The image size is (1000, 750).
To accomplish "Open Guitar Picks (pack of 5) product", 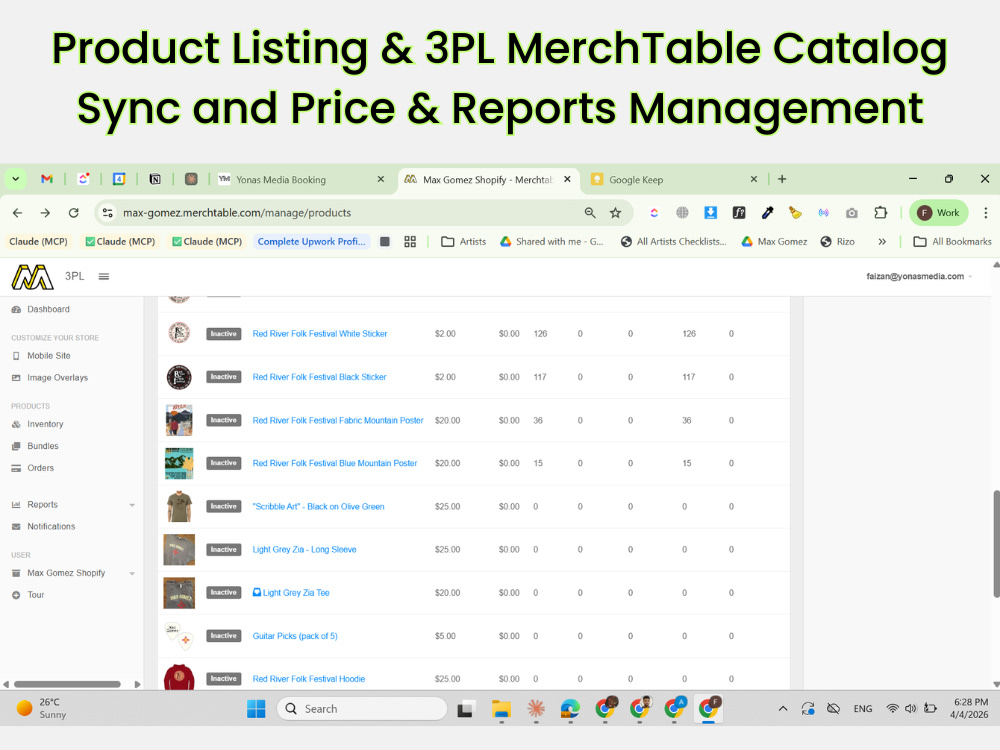I will (x=295, y=636).
